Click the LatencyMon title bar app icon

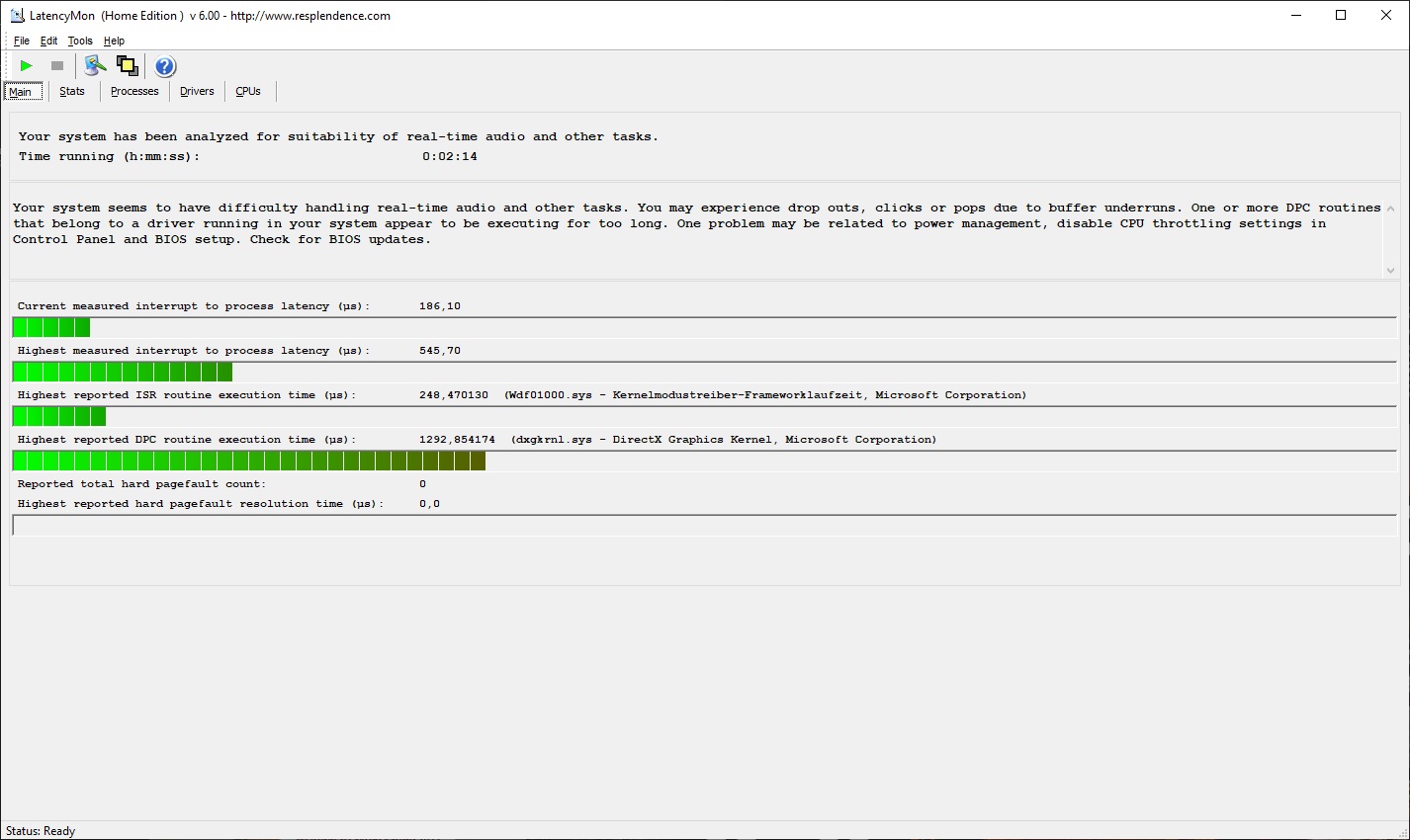17,15
